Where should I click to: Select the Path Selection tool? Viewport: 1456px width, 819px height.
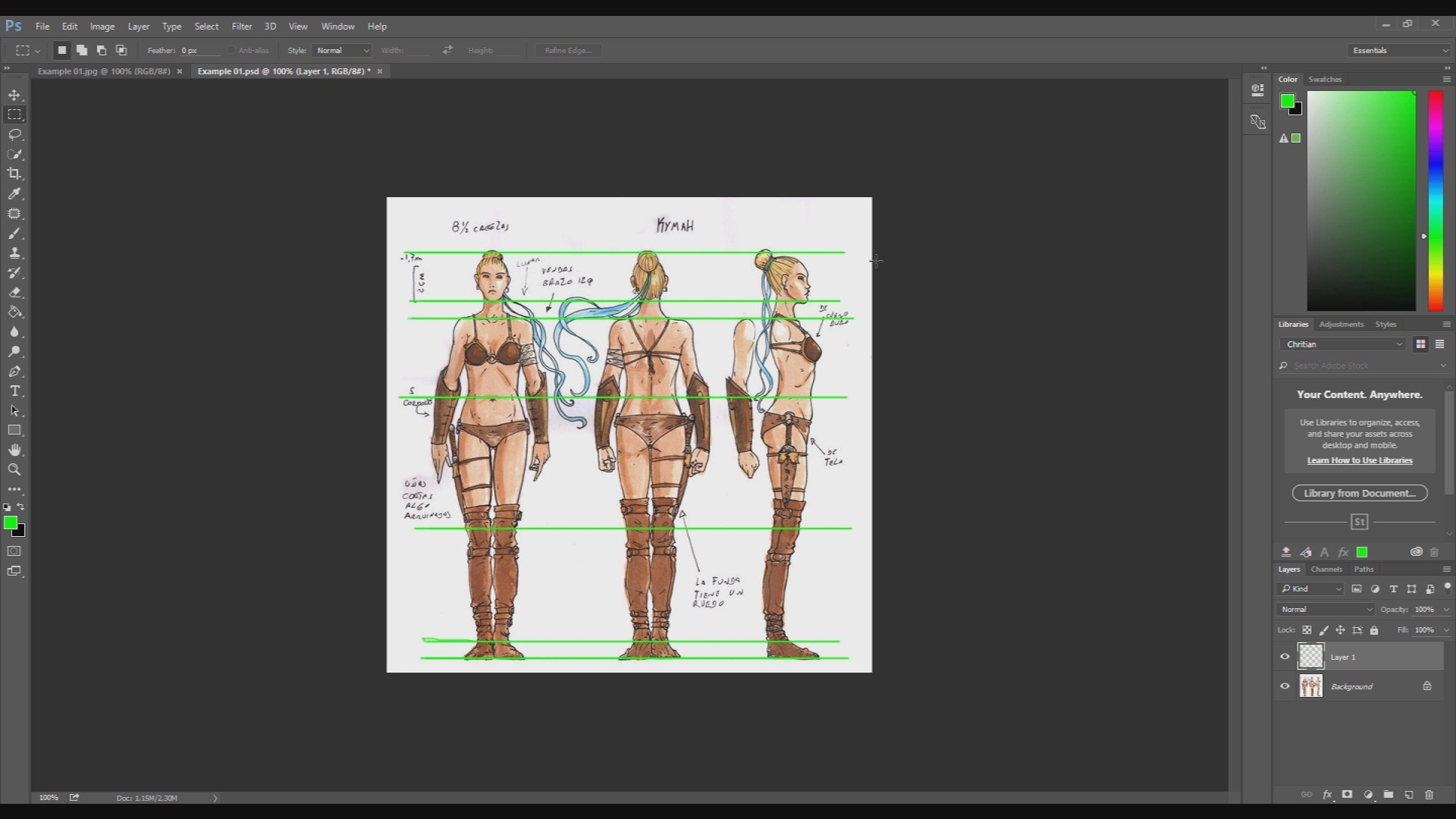pyautogui.click(x=14, y=411)
